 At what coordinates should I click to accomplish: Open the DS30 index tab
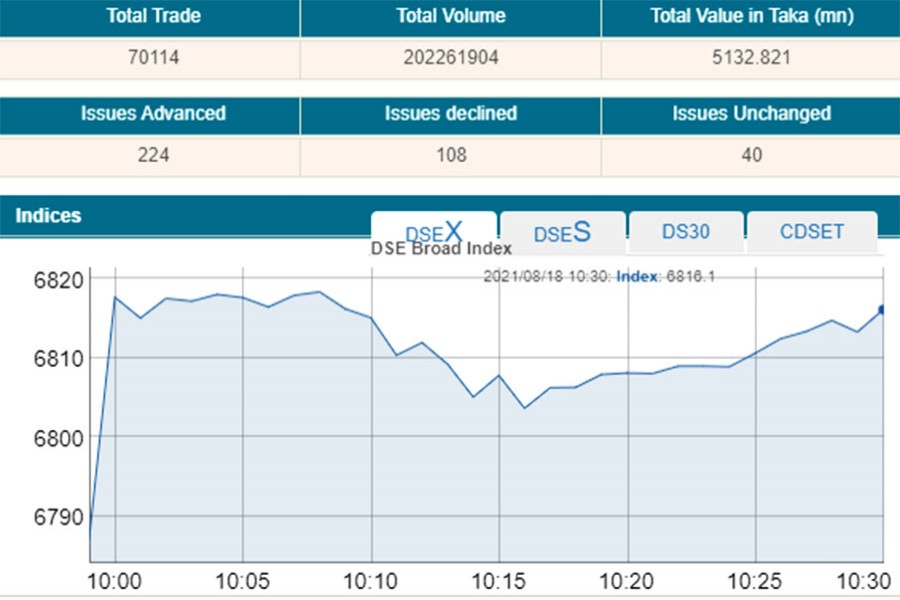(686, 231)
